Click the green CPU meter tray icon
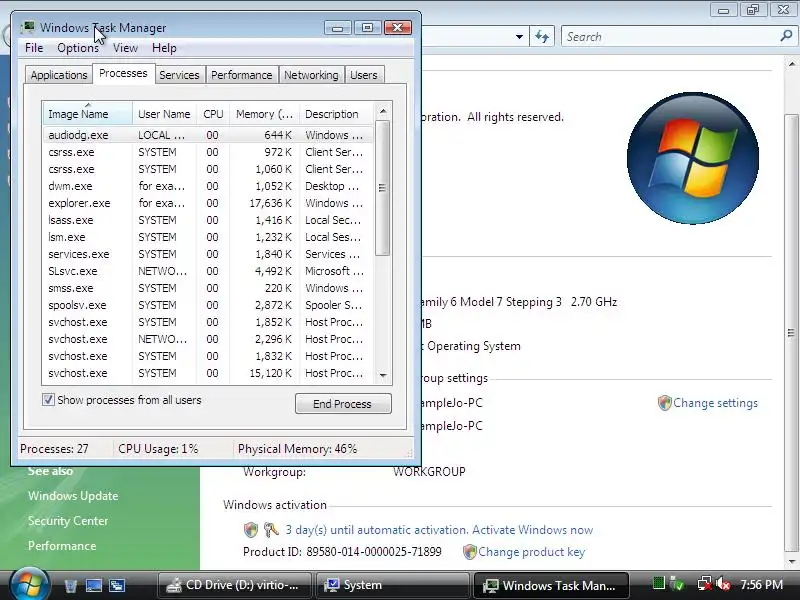The image size is (800, 600). click(x=659, y=583)
